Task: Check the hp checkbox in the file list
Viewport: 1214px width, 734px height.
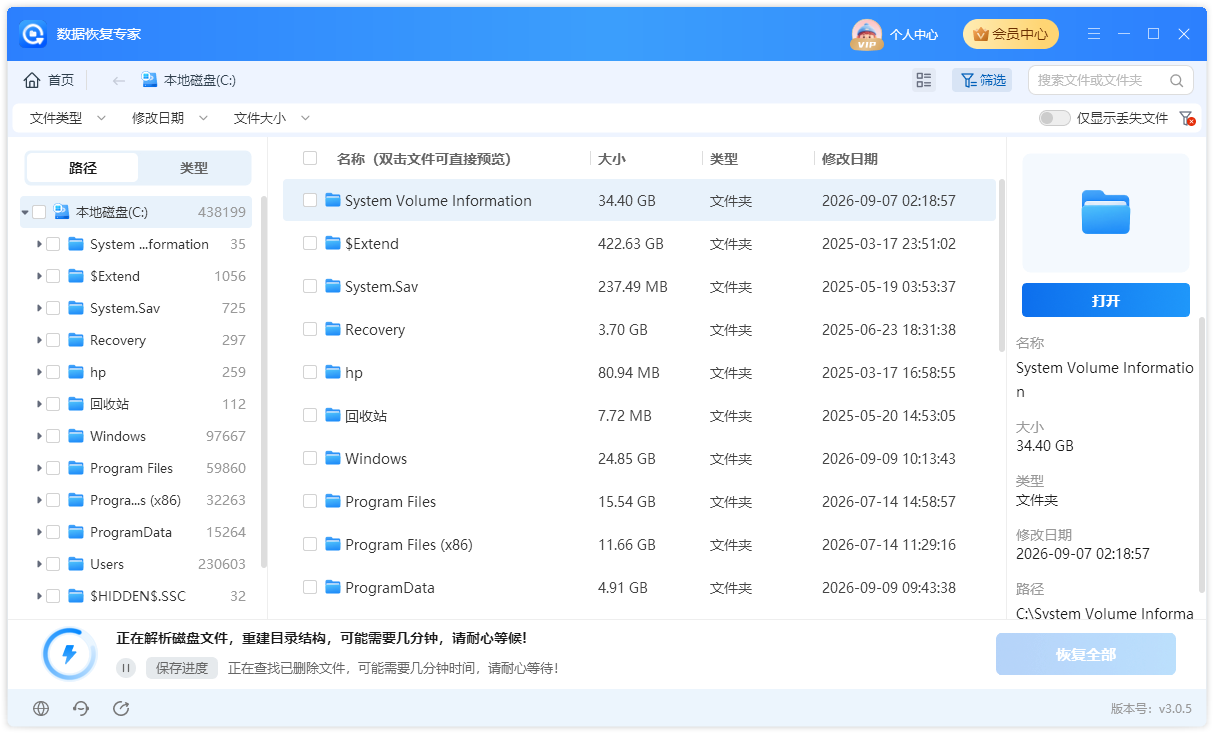Action: coord(310,372)
